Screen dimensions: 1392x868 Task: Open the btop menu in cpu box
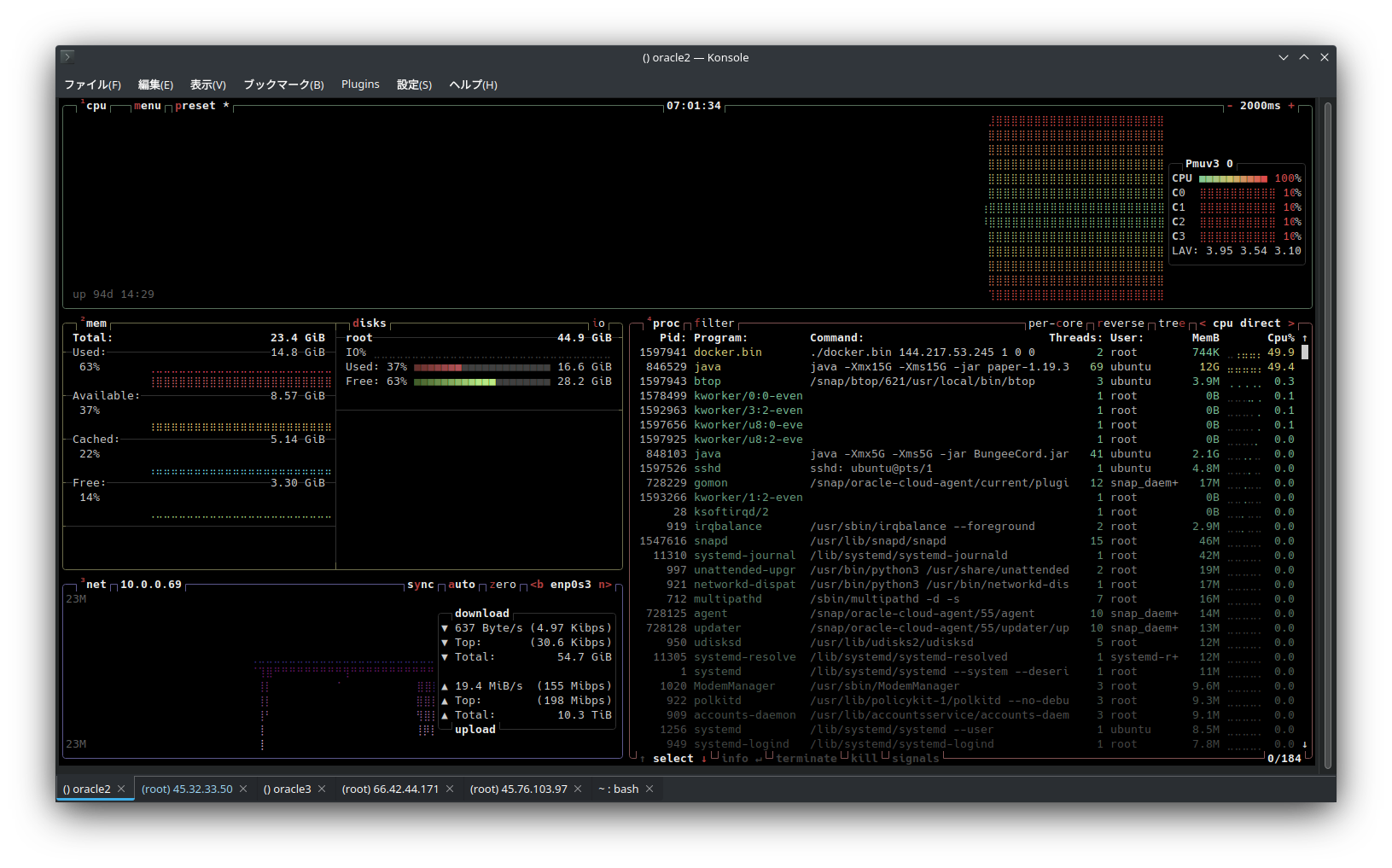click(147, 106)
